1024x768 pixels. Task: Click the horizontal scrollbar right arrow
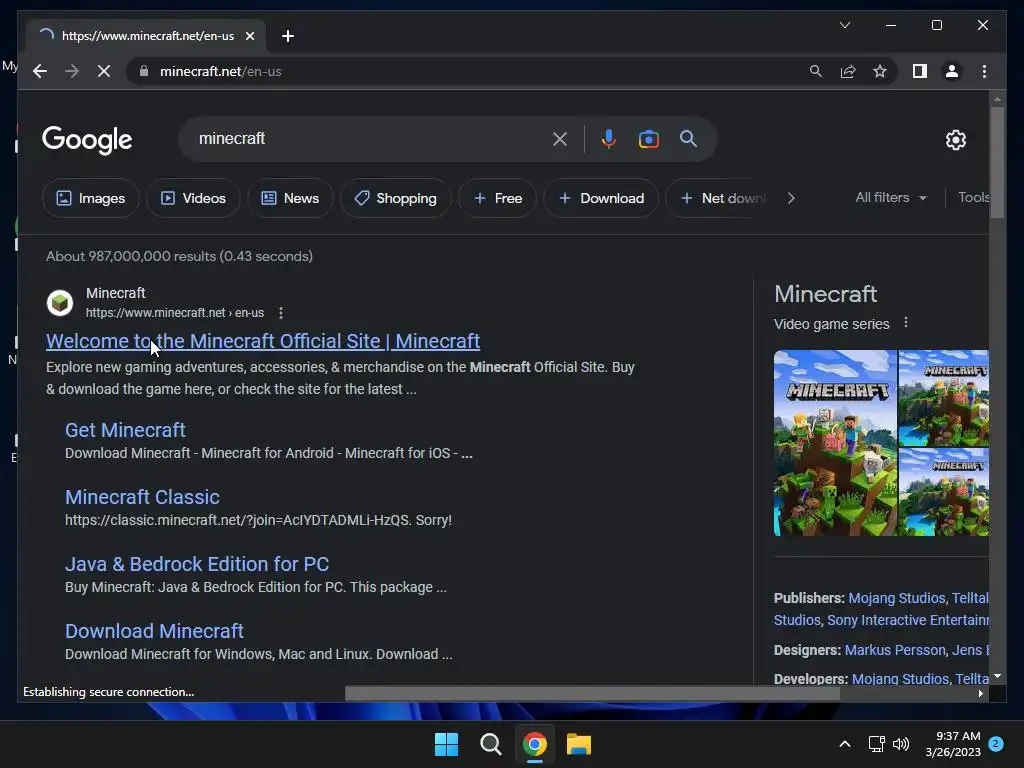pyautogui.click(x=980, y=694)
